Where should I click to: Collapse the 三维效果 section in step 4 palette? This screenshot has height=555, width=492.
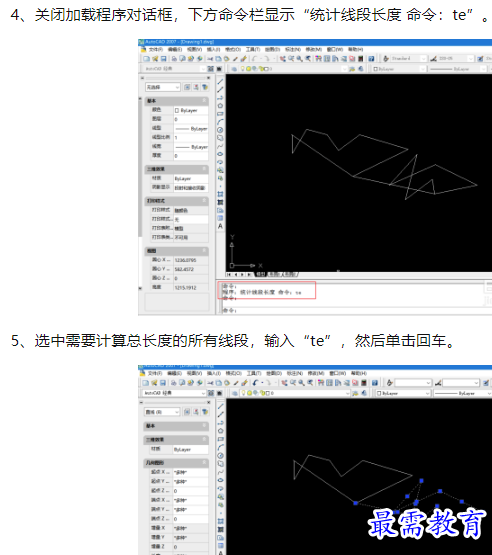click(204, 169)
